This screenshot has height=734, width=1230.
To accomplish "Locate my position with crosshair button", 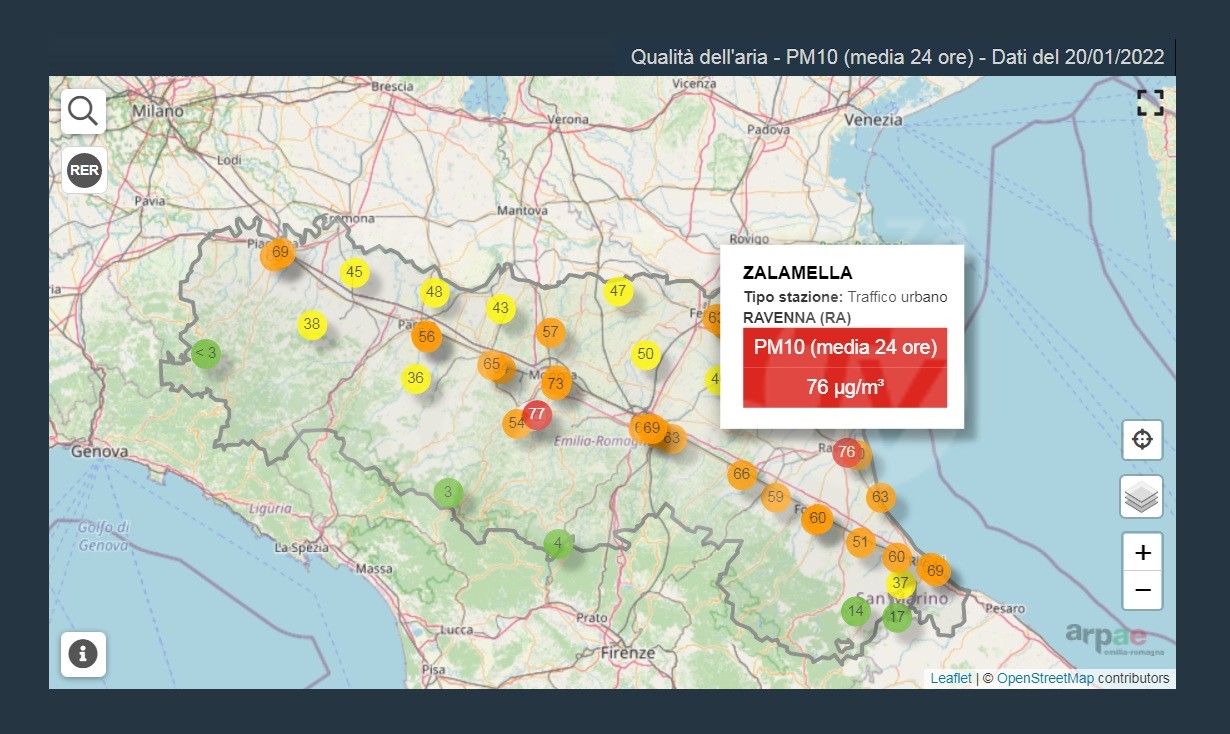I will [x=1142, y=439].
